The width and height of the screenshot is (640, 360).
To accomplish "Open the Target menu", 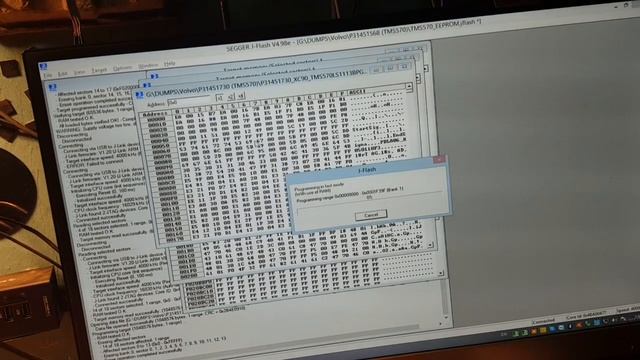I will click(x=99, y=69).
